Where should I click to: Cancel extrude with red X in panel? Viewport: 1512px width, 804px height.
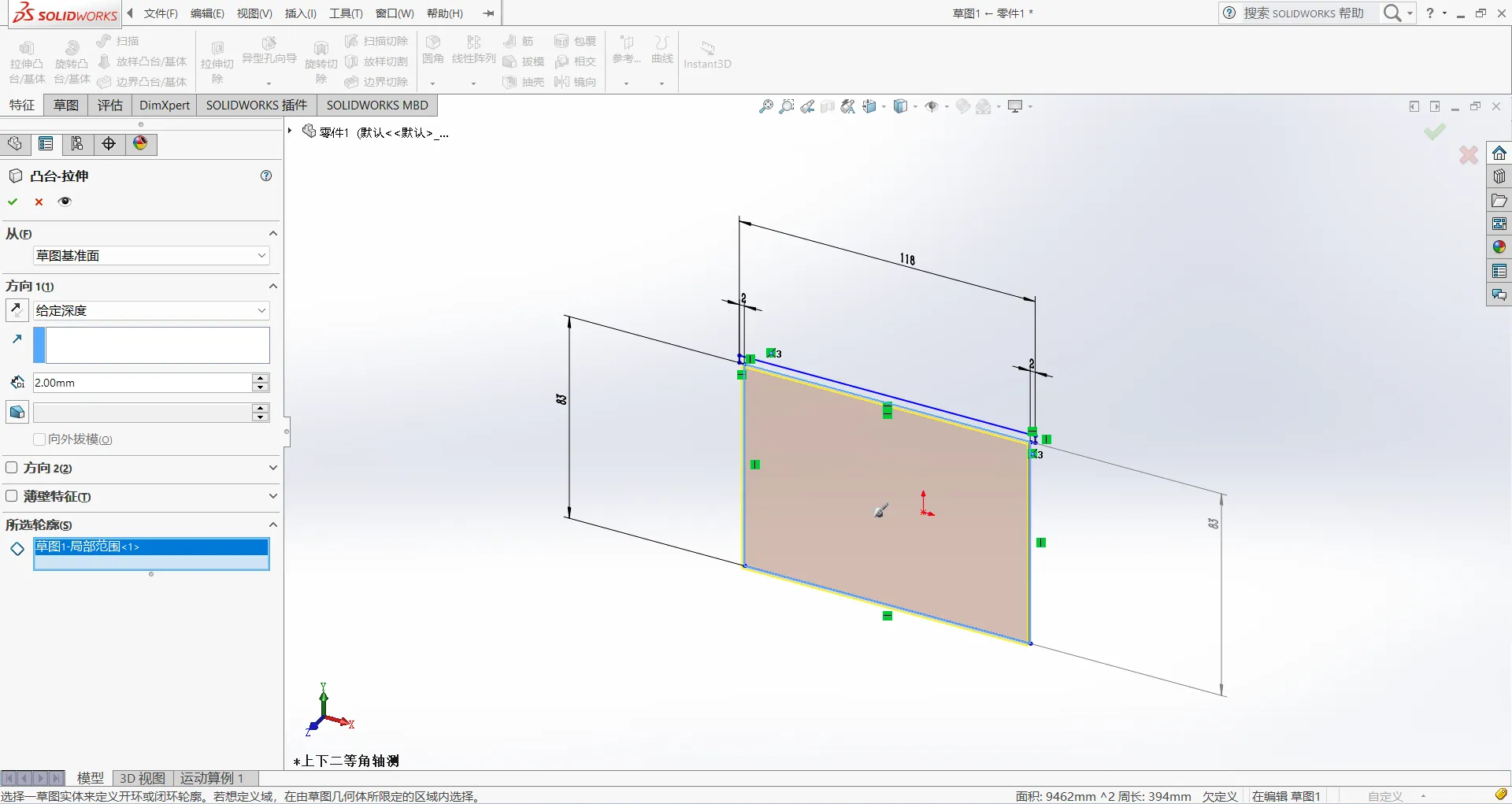39,202
